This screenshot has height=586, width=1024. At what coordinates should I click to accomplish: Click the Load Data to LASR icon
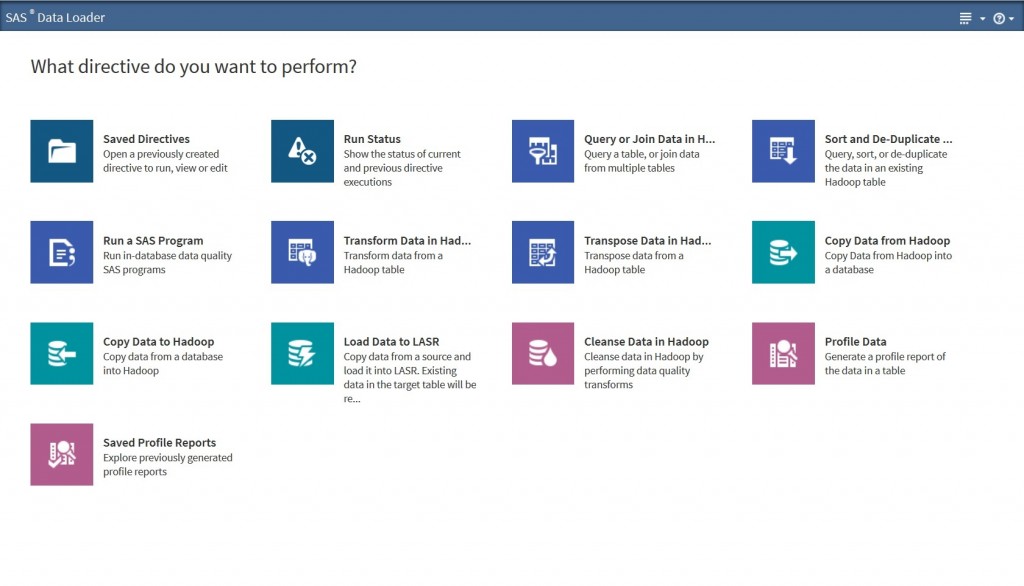(302, 353)
